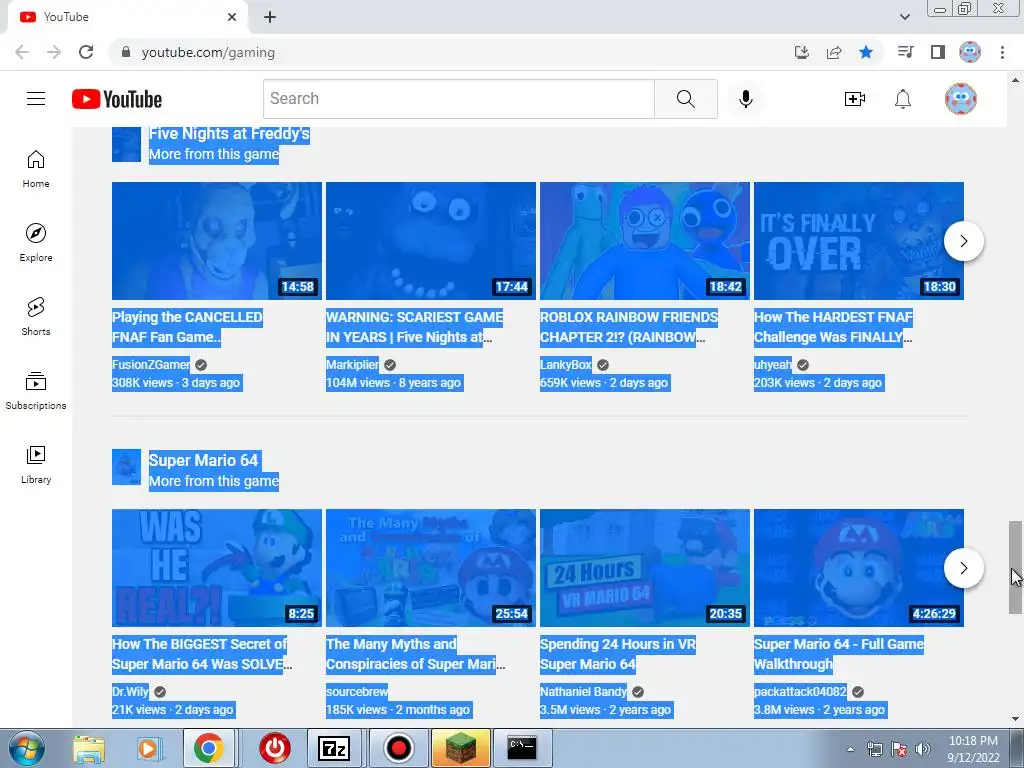Click More from this game under Five Nights
Viewport: 1024px width, 768px height.
click(x=214, y=154)
